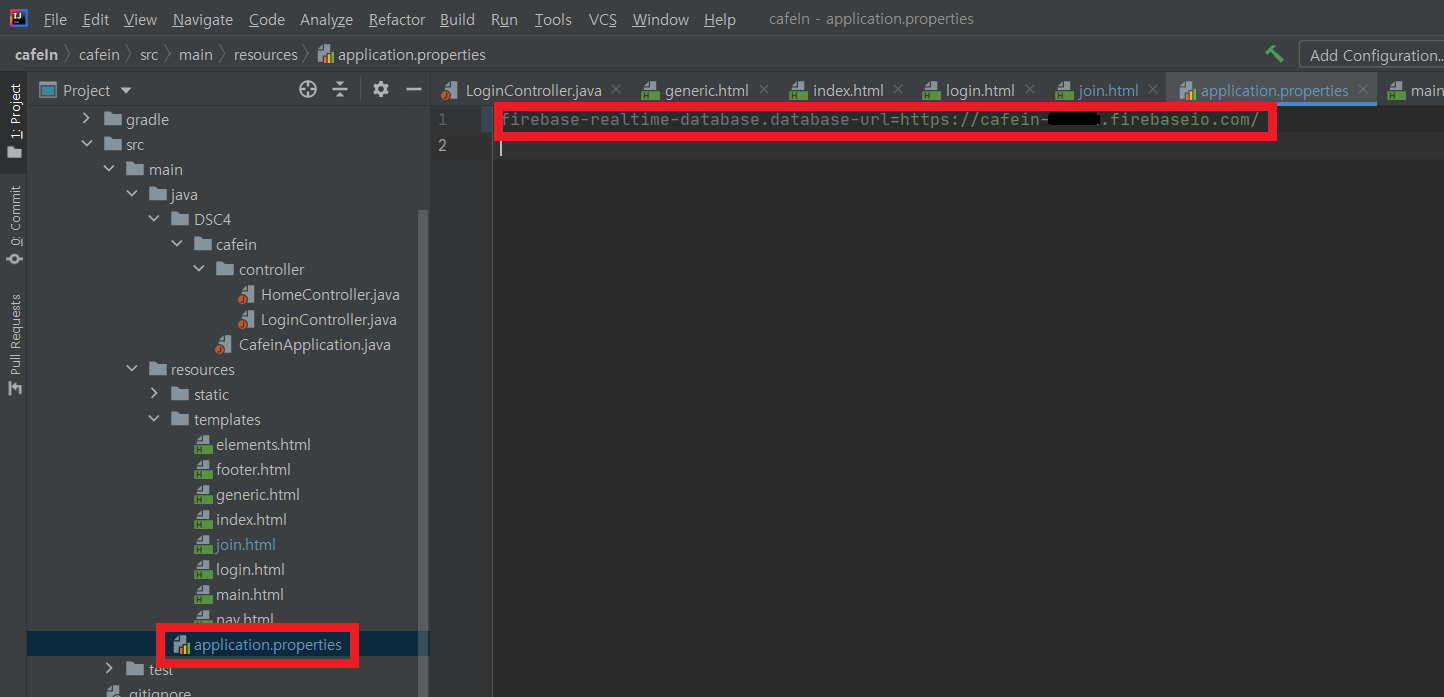Open the Run menu
This screenshot has width=1444, height=697.
click(x=504, y=19)
